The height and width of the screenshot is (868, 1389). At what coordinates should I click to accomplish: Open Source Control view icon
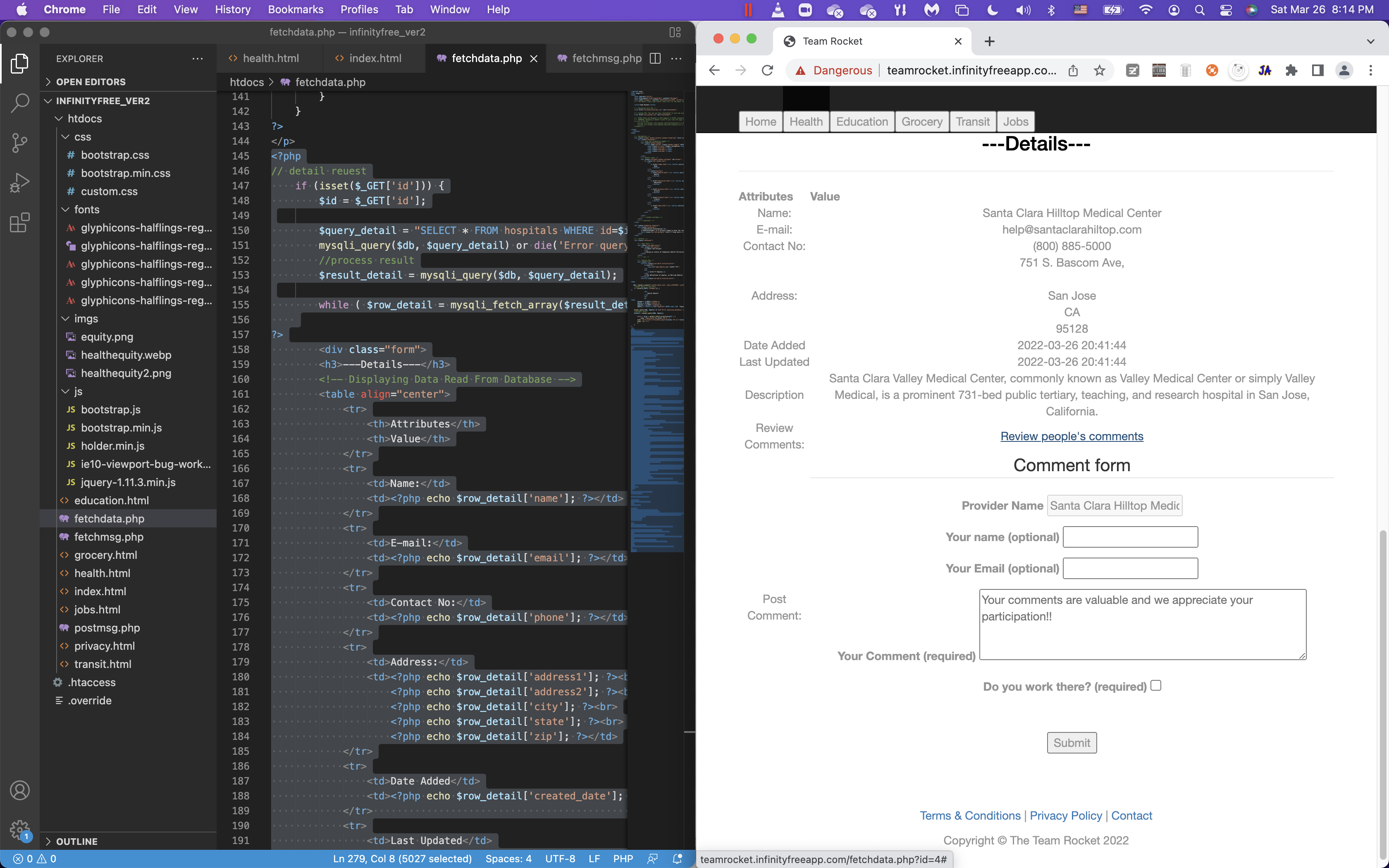click(19, 143)
